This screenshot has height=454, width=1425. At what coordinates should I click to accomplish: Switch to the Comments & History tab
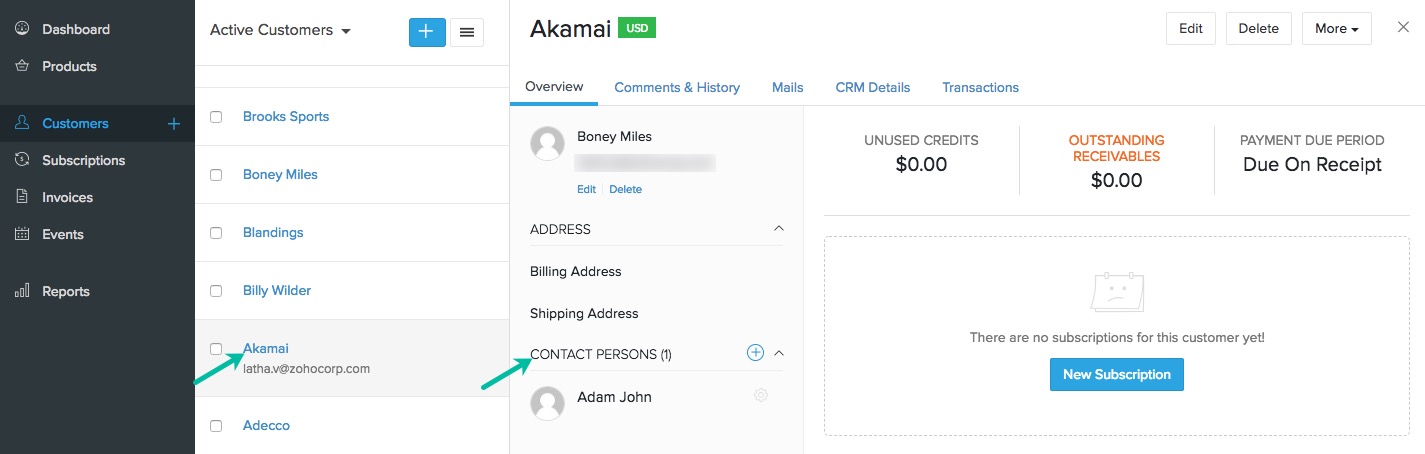677,87
